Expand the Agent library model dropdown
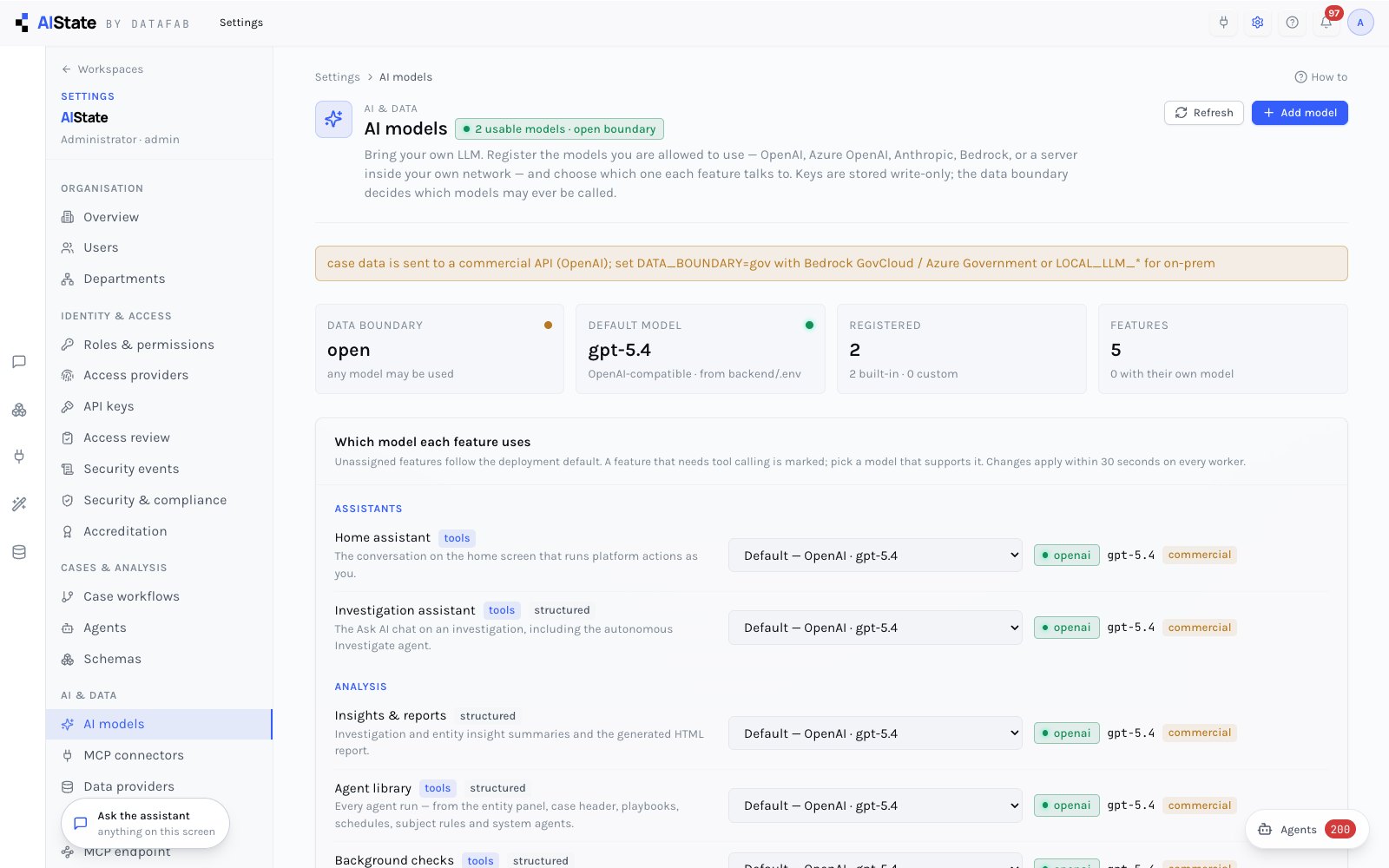The image size is (1389, 868). [x=876, y=806]
